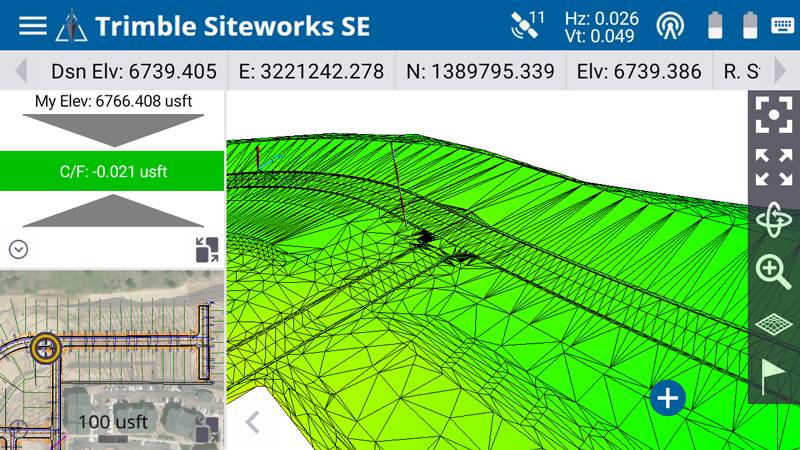Screen dimensions: 800x450
Task: Check the first battery indicator
Action: tap(715, 26)
